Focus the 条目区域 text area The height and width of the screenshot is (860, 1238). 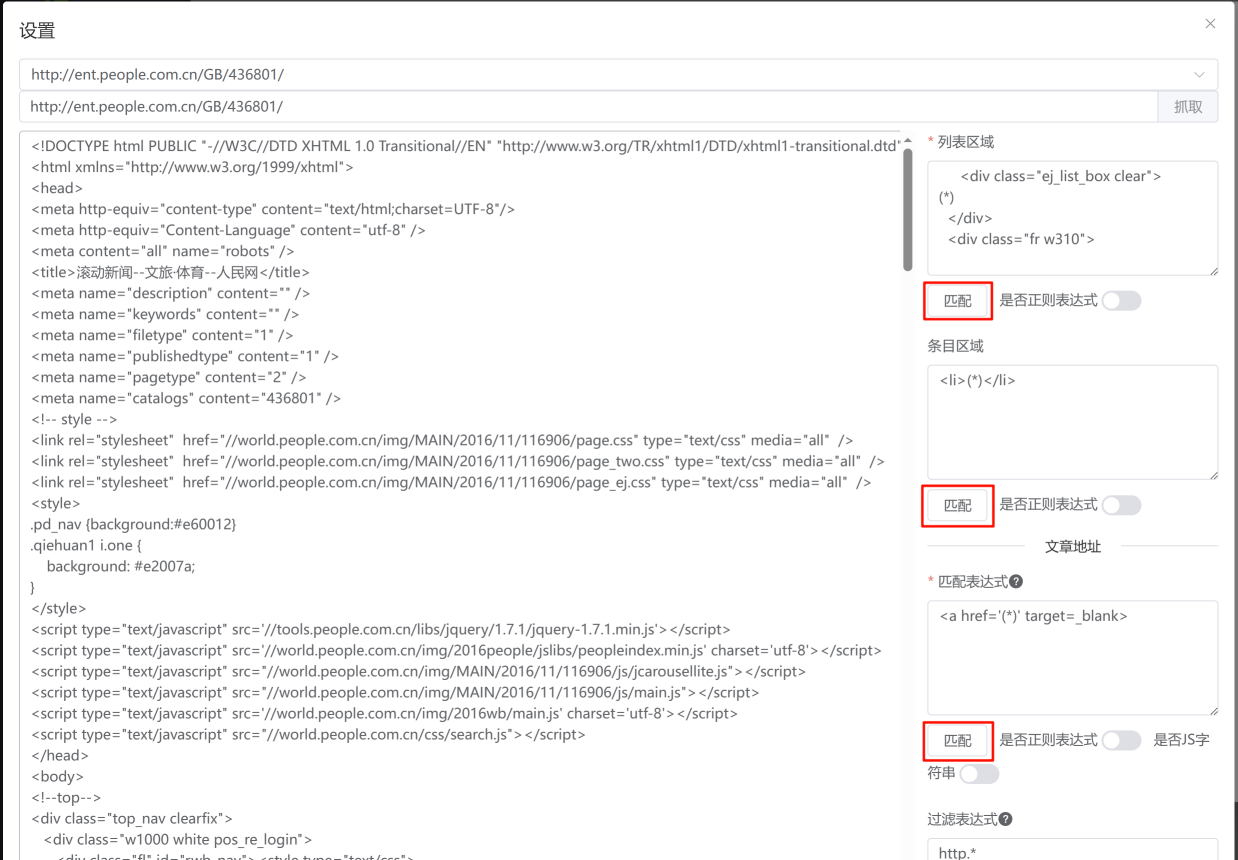(1072, 422)
